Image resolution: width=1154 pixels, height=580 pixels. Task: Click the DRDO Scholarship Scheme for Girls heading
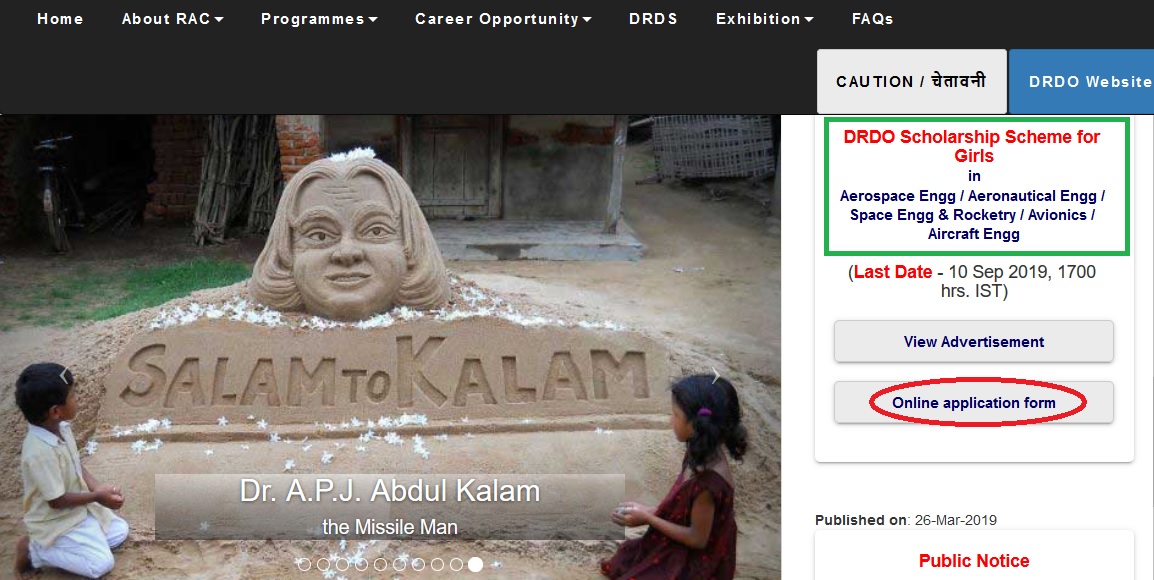tap(972, 146)
